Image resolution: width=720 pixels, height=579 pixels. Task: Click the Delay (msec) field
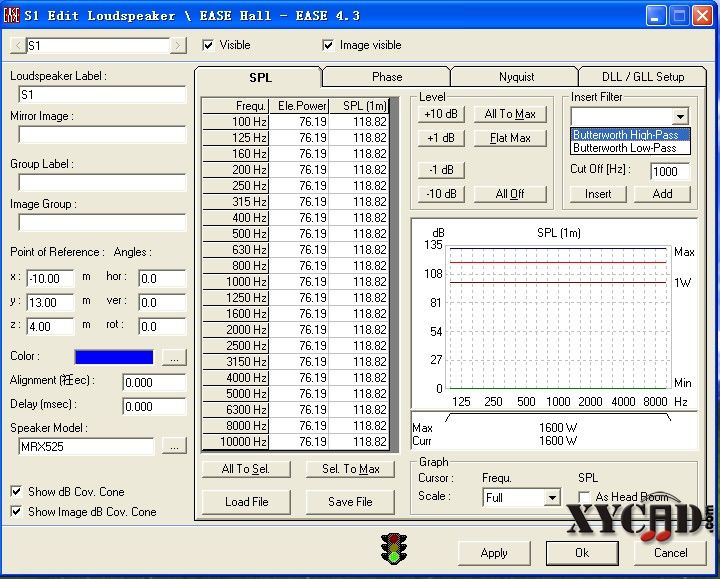(154, 406)
